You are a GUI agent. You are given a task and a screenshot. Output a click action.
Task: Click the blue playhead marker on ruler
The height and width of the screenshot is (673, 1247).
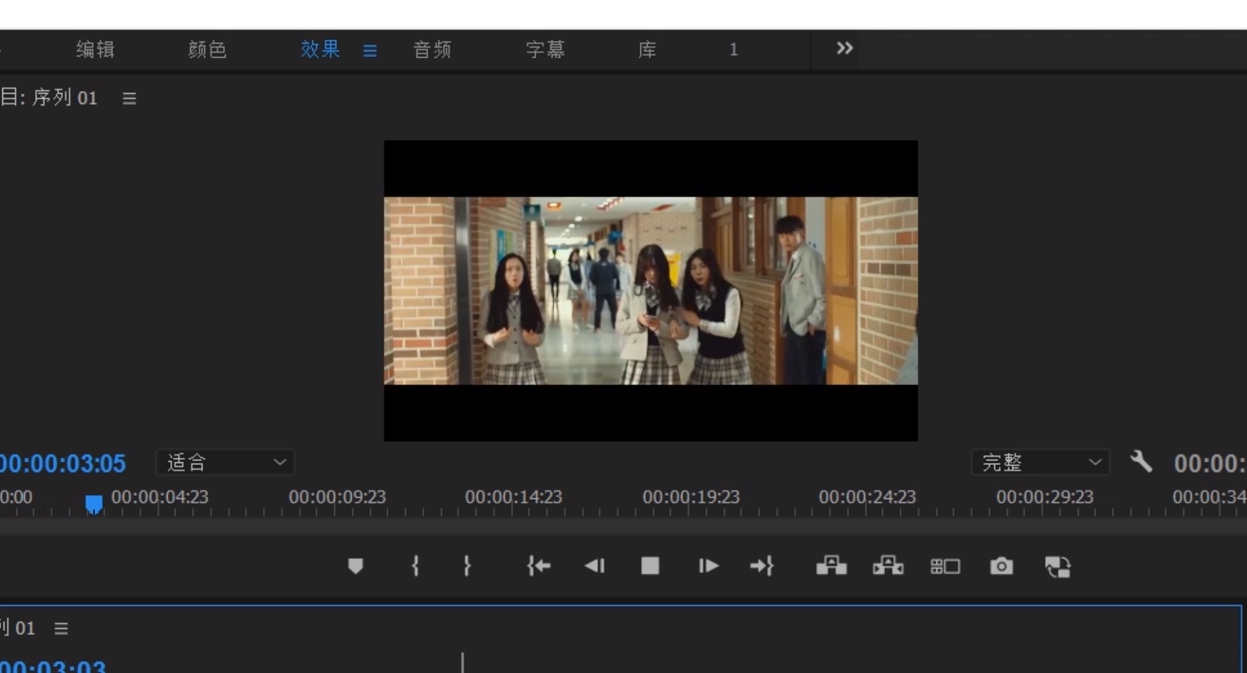pos(94,503)
